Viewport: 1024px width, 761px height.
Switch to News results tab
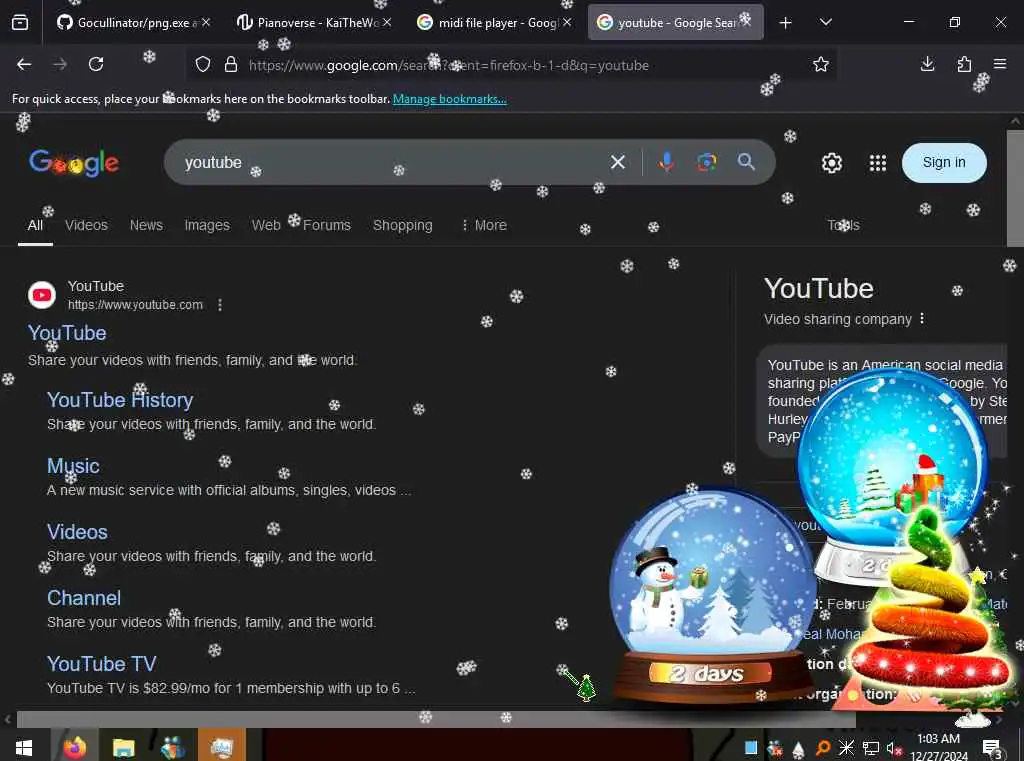[146, 225]
